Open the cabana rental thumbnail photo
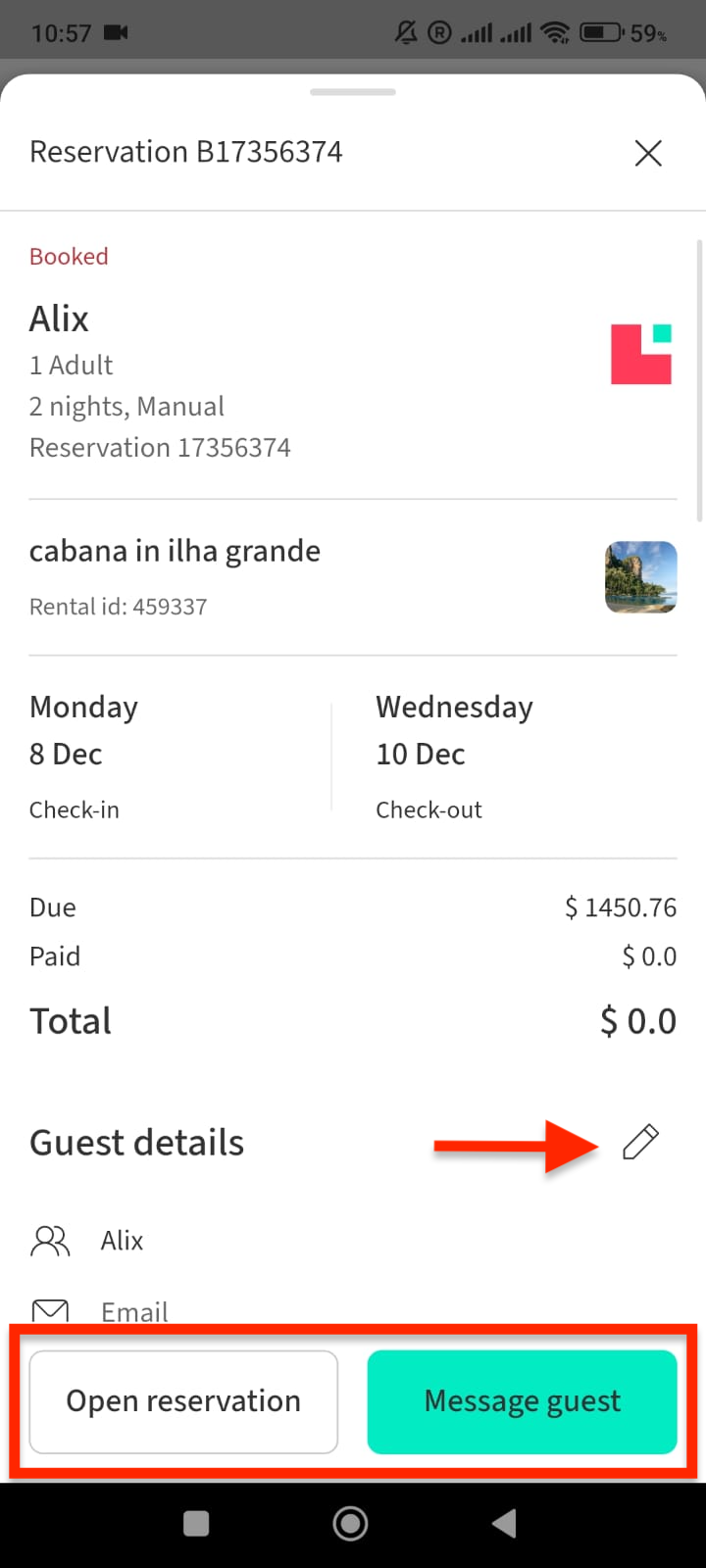The height and width of the screenshot is (1568, 706). point(641,577)
